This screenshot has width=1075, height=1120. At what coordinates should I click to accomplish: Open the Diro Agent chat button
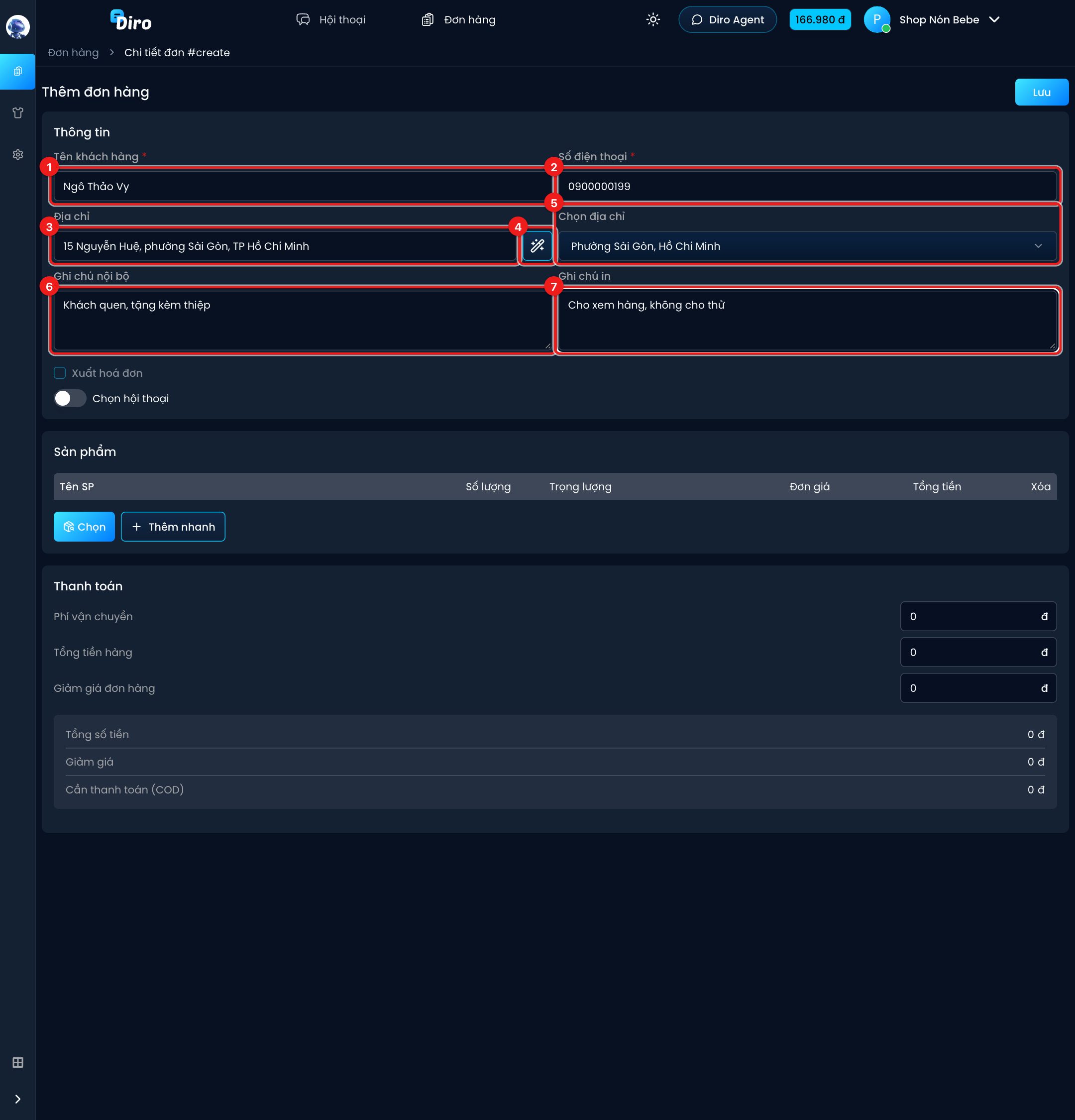(727, 20)
